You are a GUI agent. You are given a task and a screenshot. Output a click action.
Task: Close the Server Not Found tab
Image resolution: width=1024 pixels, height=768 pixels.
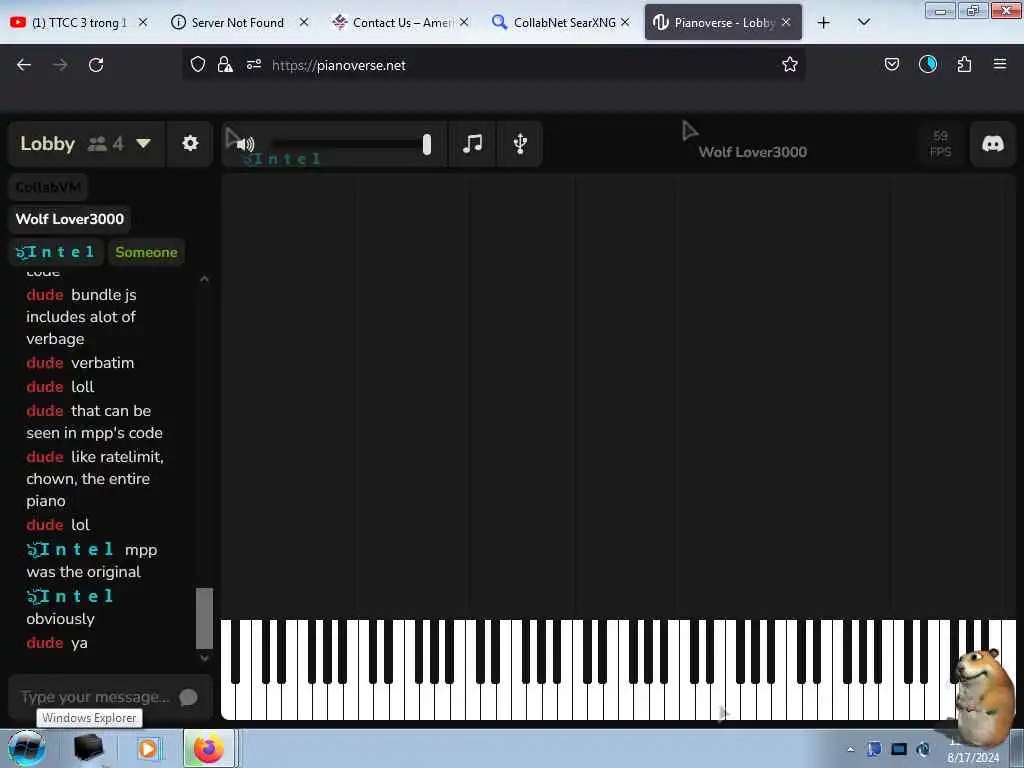[304, 22]
